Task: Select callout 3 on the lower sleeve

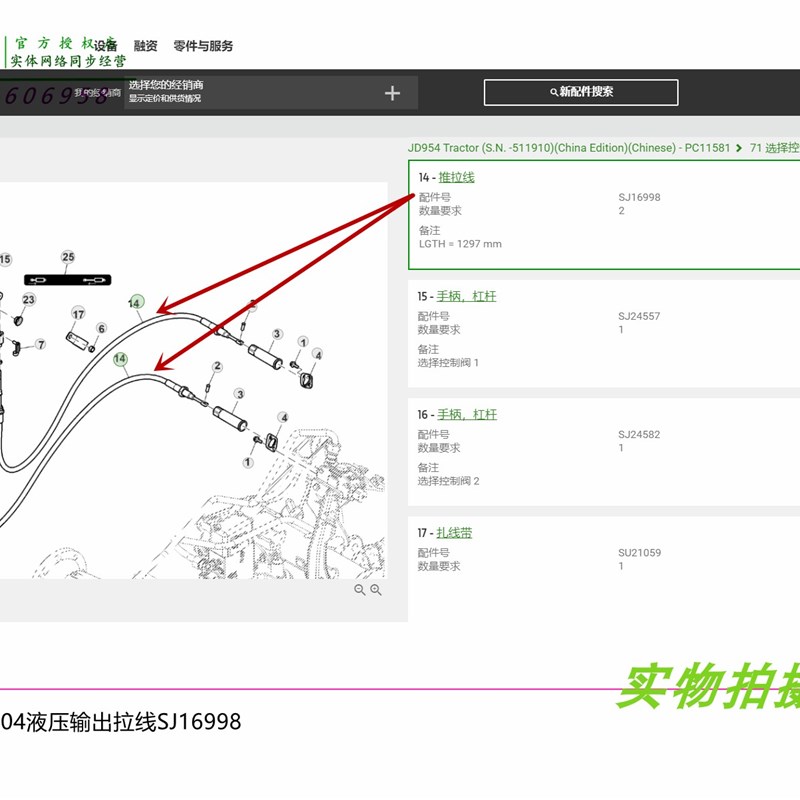Action: pos(240,394)
